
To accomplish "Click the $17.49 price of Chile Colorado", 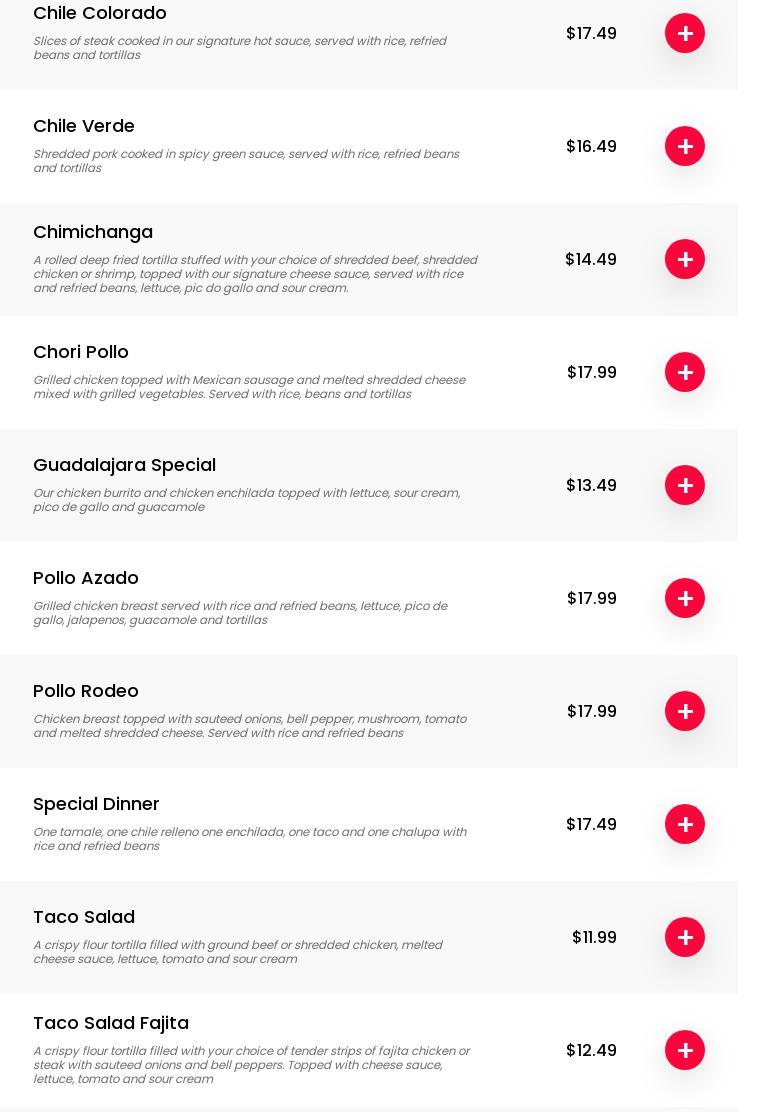I will tap(591, 33).
